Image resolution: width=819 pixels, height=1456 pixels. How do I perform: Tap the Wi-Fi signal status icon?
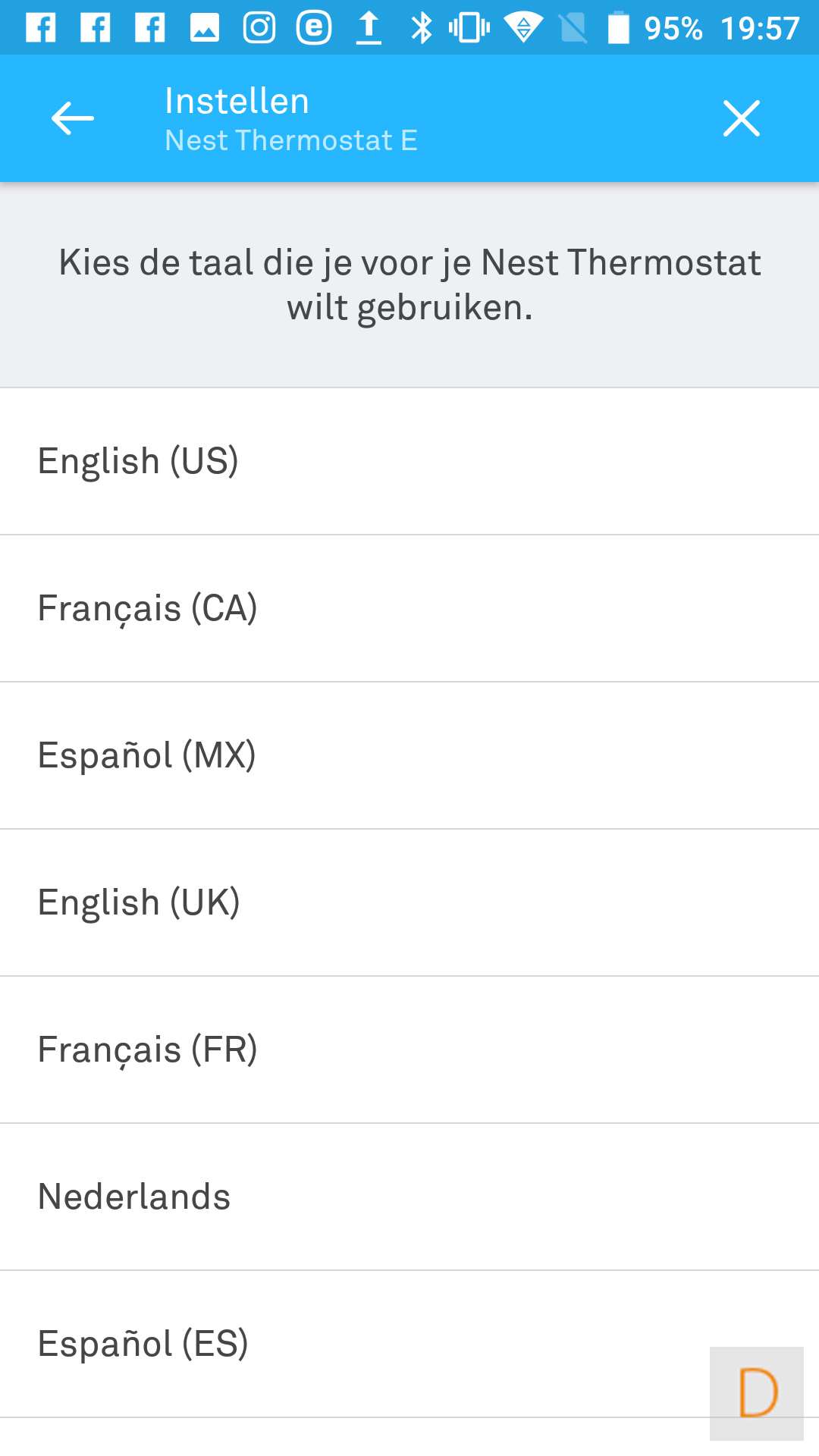523,28
